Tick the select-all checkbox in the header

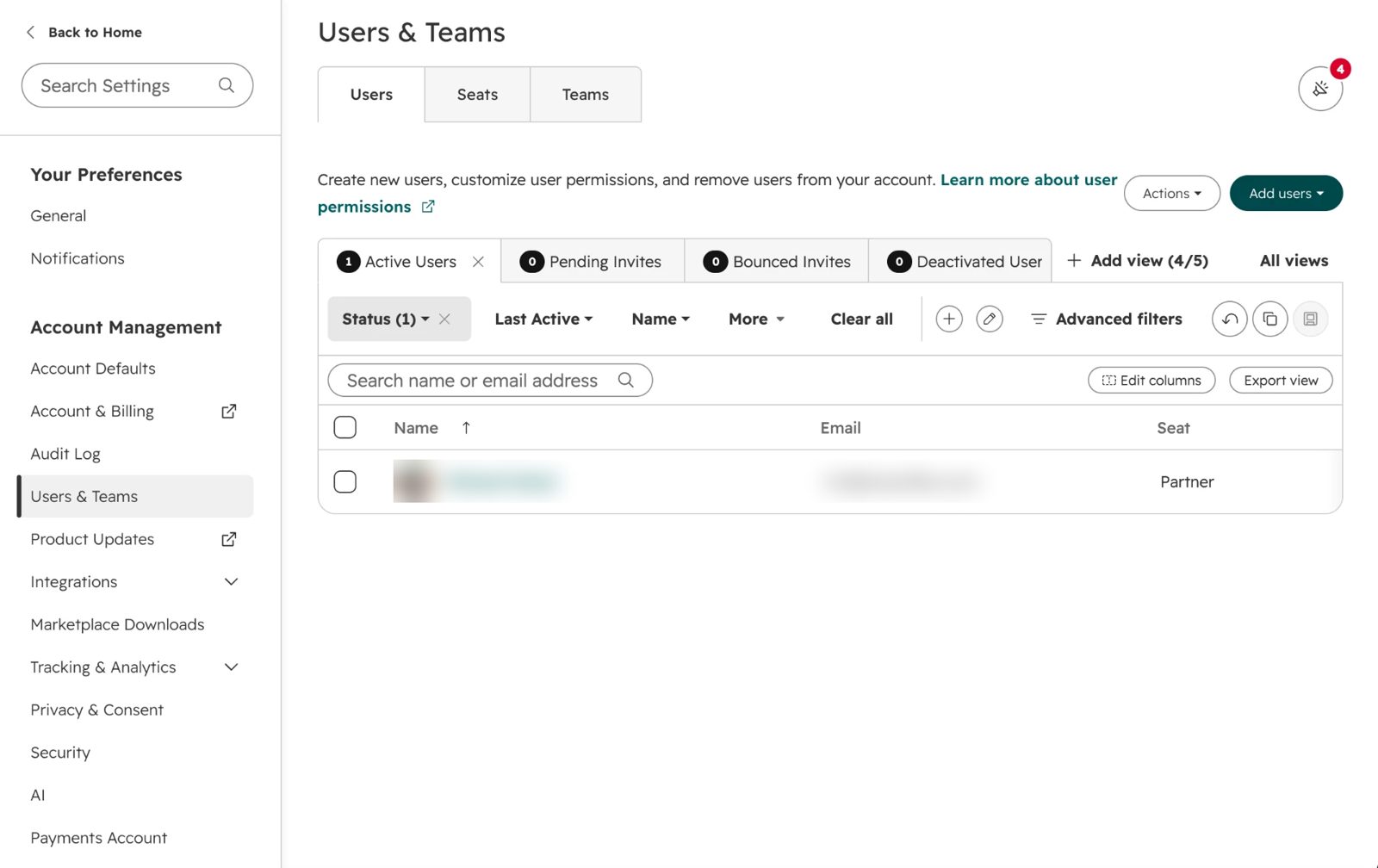(345, 427)
